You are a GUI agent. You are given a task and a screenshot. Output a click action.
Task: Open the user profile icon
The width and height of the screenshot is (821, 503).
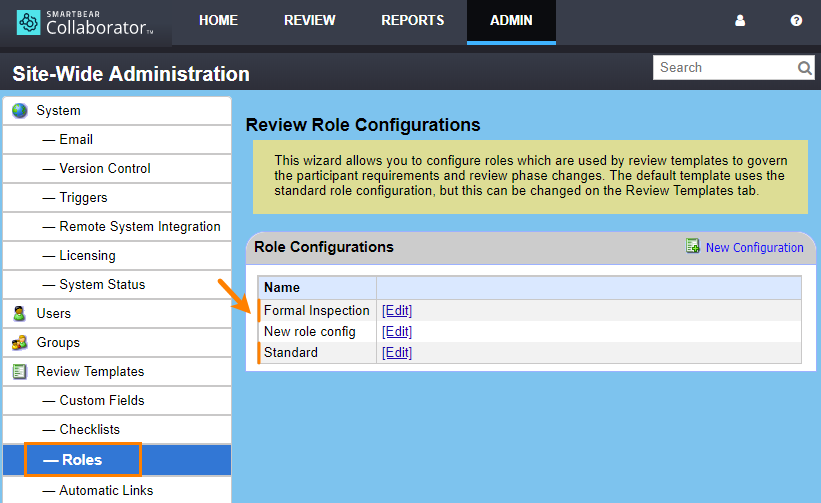click(x=740, y=21)
